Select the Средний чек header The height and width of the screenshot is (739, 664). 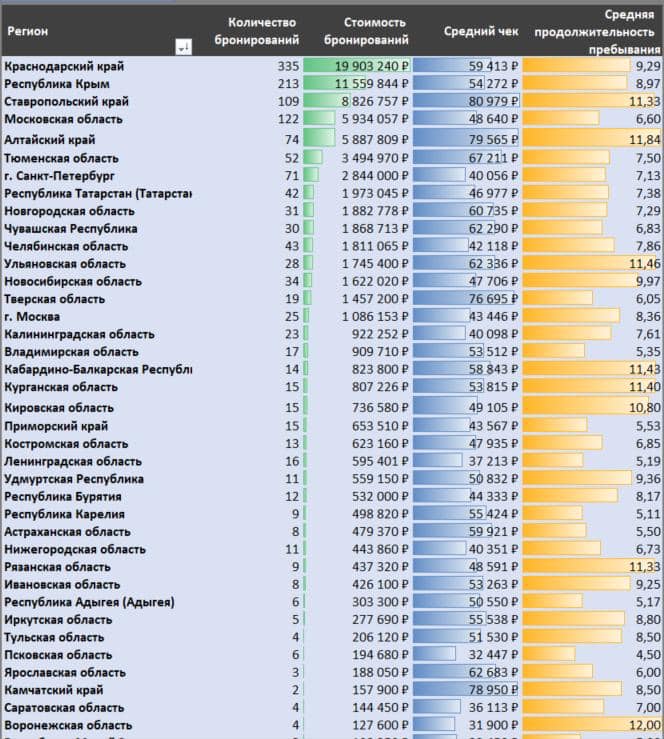(481, 32)
